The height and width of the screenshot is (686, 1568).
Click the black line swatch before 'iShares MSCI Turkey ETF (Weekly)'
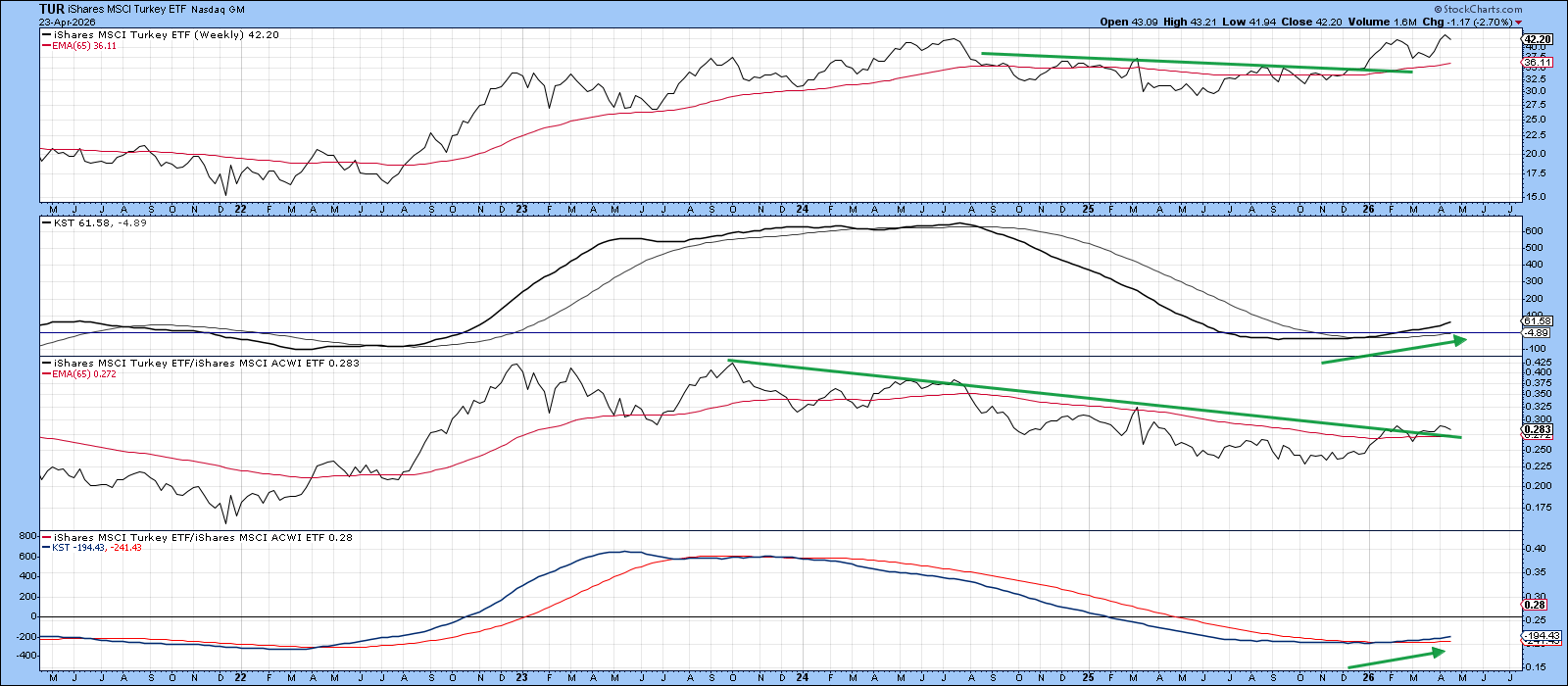coord(47,34)
